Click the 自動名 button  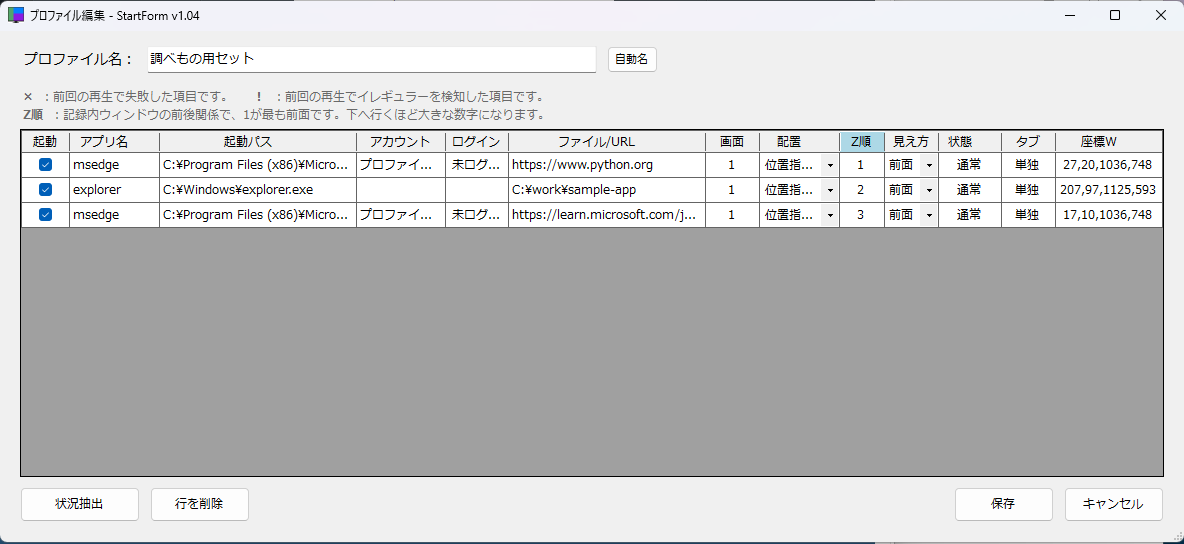point(632,60)
